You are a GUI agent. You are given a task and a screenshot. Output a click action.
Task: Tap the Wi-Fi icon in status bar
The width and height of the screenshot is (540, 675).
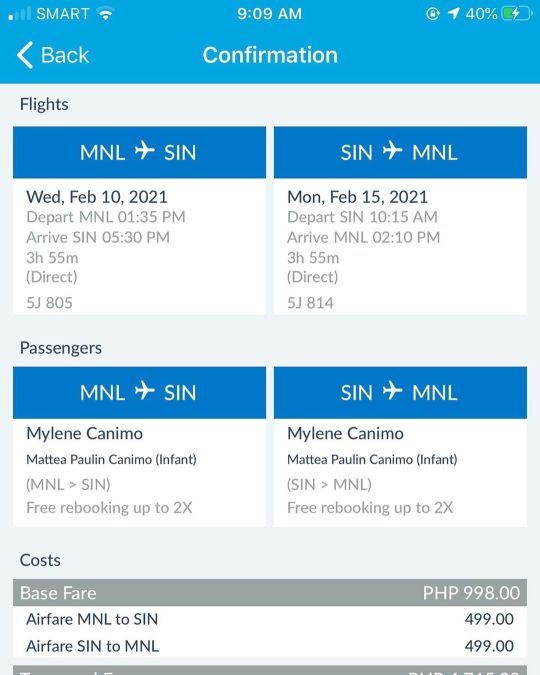pos(106,14)
